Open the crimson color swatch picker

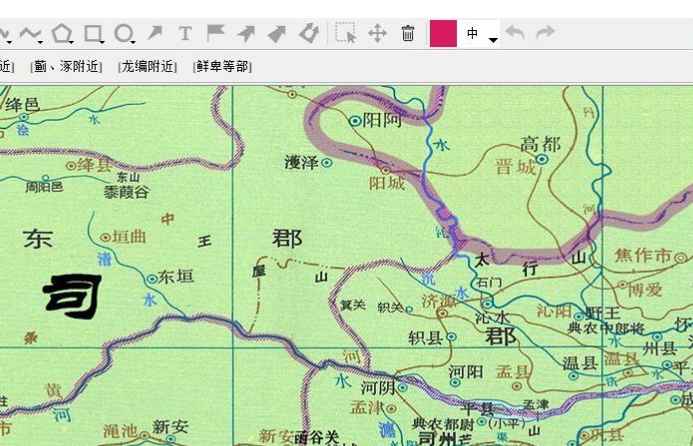pyautogui.click(x=443, y=33)
